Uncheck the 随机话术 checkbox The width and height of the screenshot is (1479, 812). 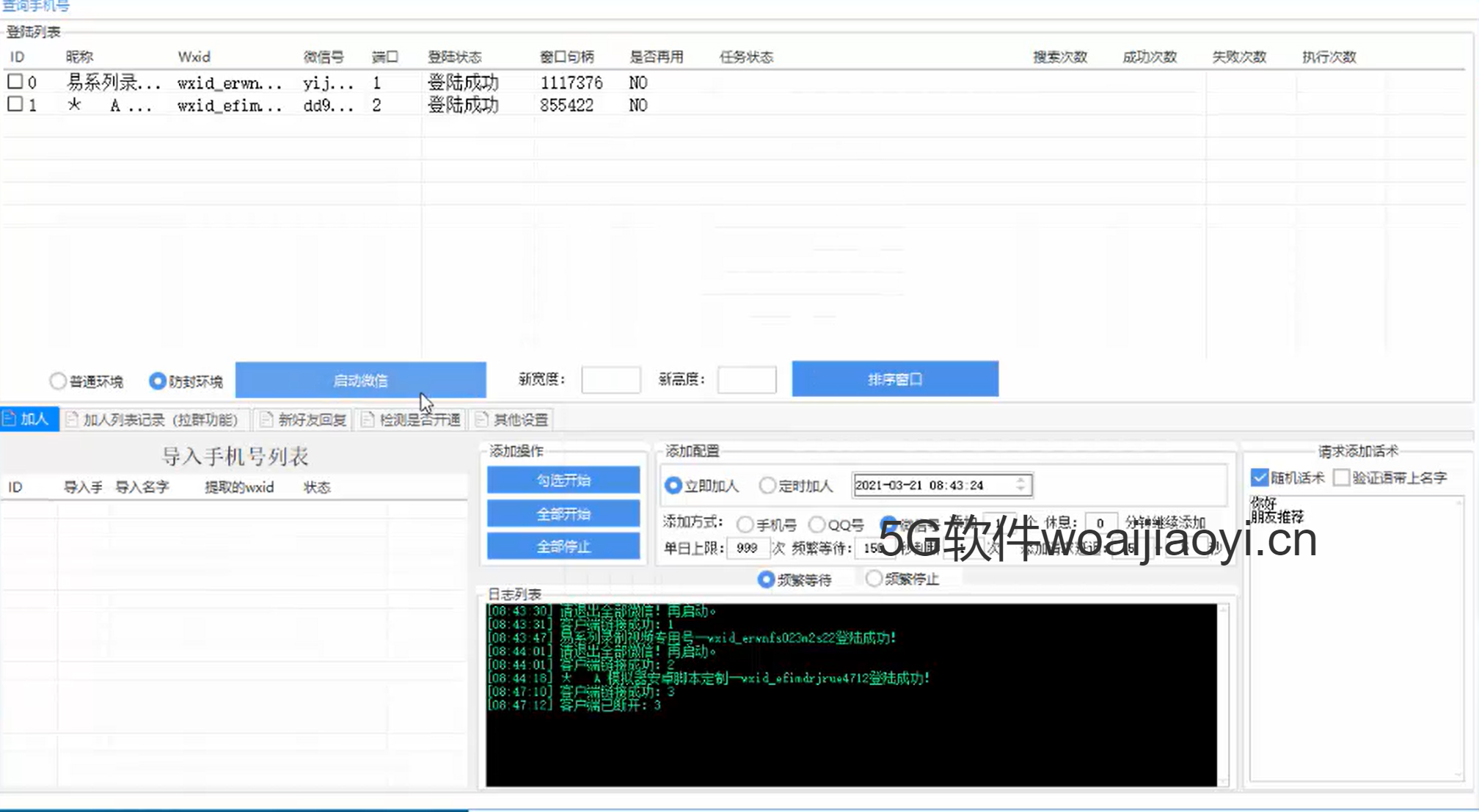1260,478
